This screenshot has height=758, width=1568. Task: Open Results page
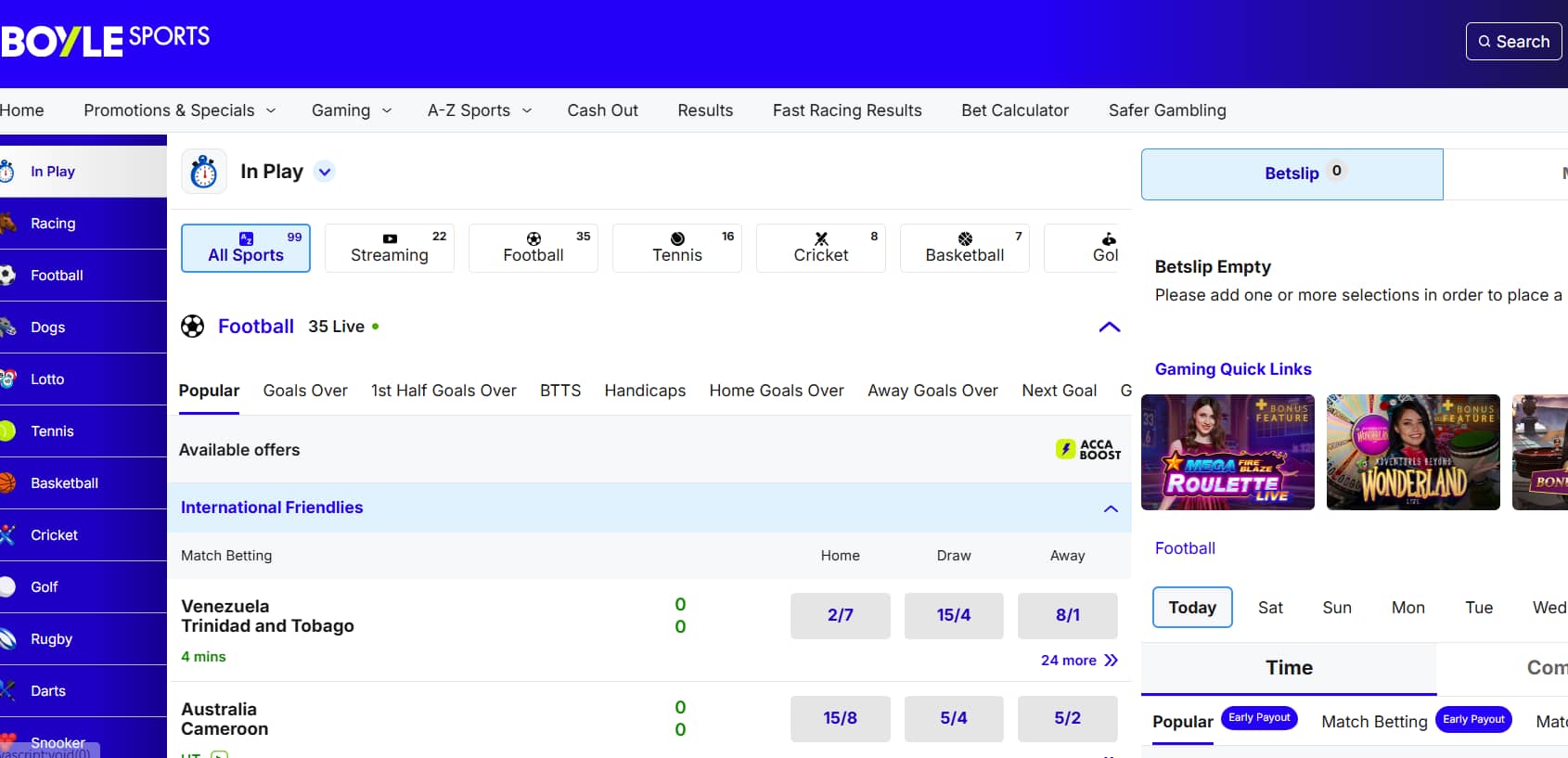coord(705,110)
